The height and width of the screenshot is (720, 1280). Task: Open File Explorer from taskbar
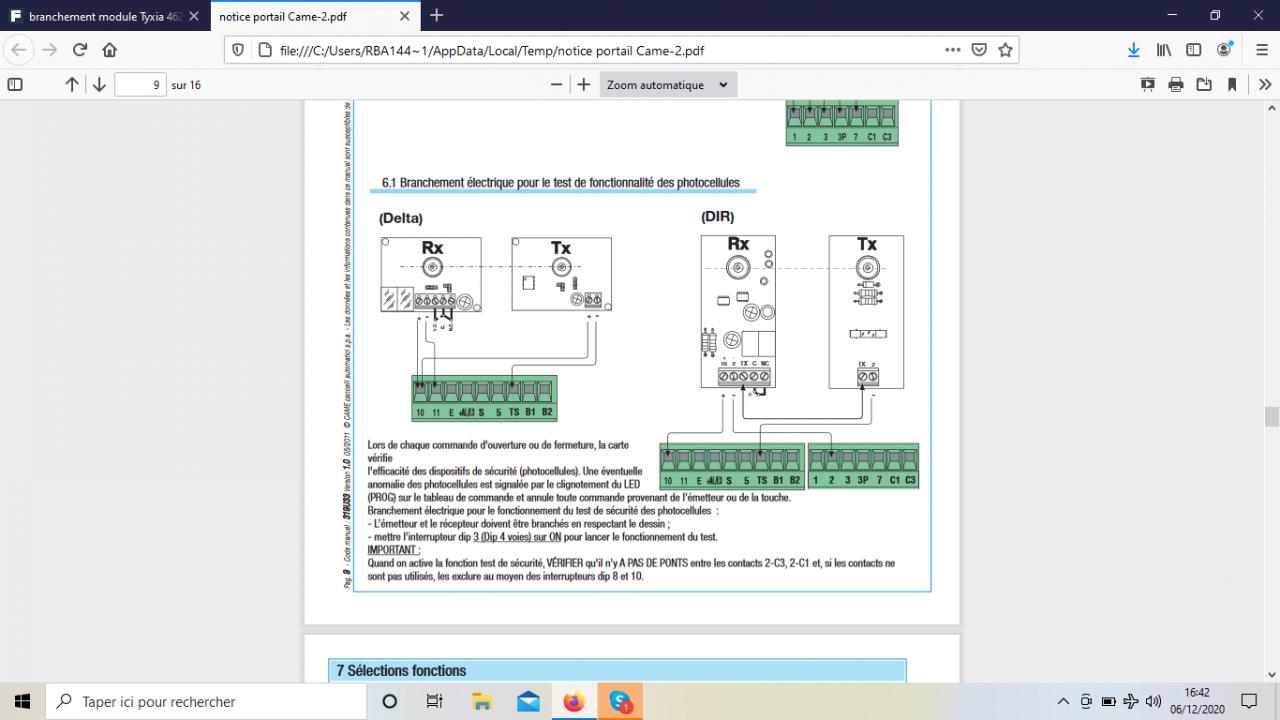[482, 701]
